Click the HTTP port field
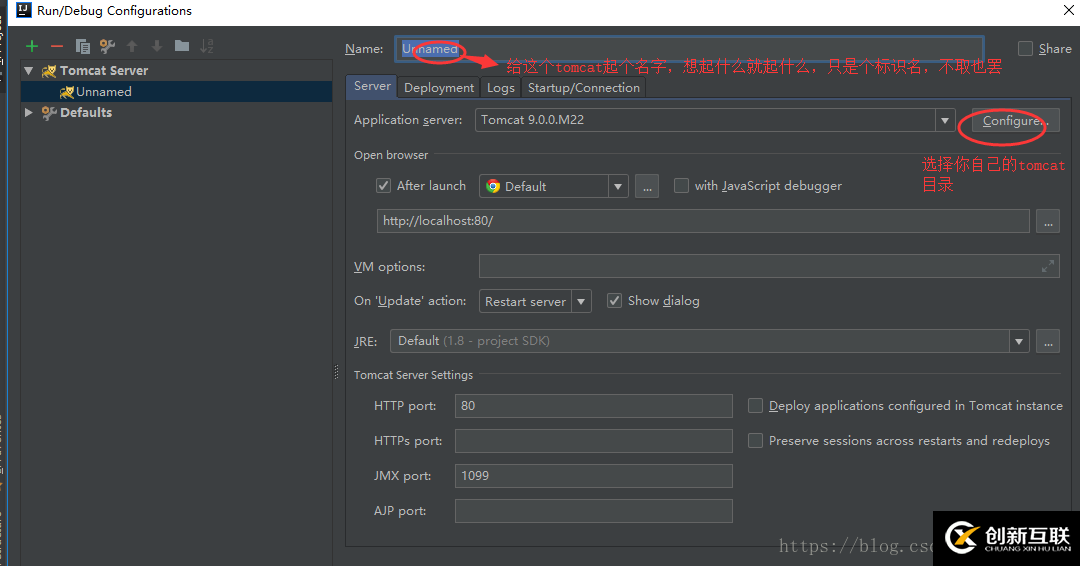Image resolution: width=1080 pixels, height=566 pixels. click(594, 406)
